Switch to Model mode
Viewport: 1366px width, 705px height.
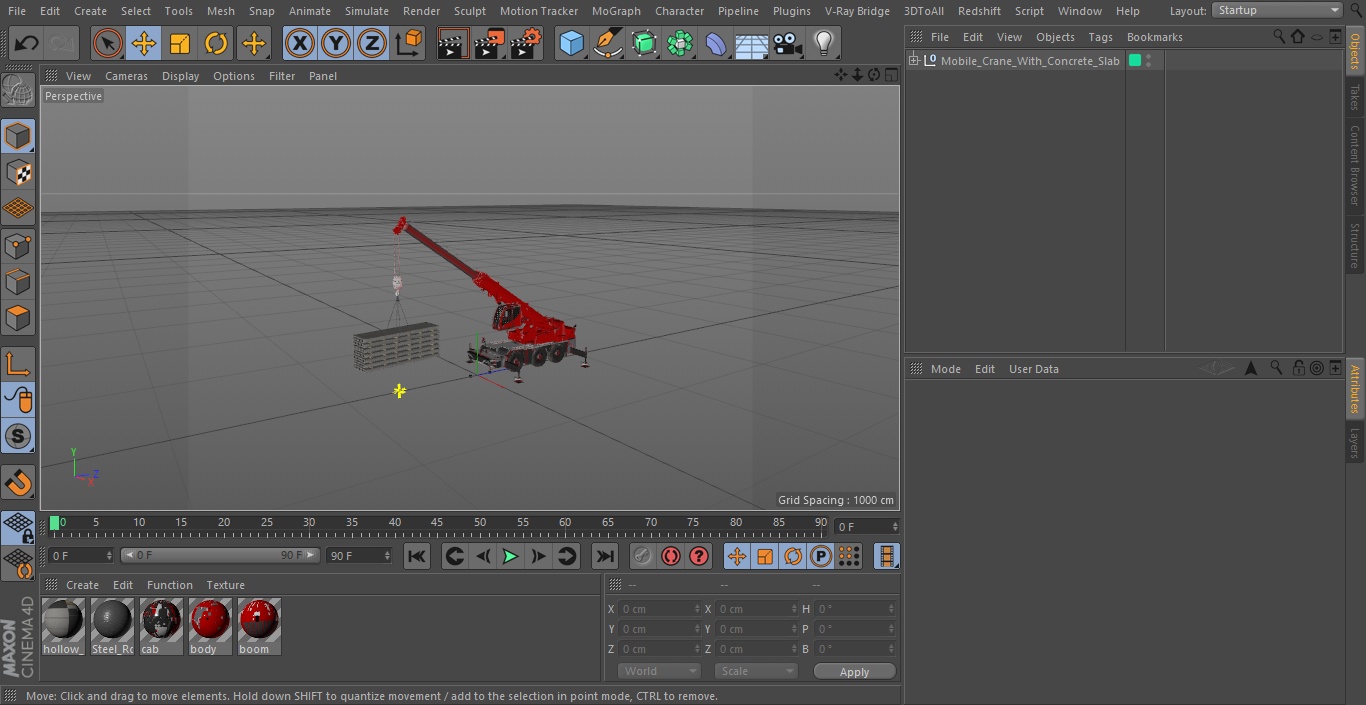tap(18, 136)
